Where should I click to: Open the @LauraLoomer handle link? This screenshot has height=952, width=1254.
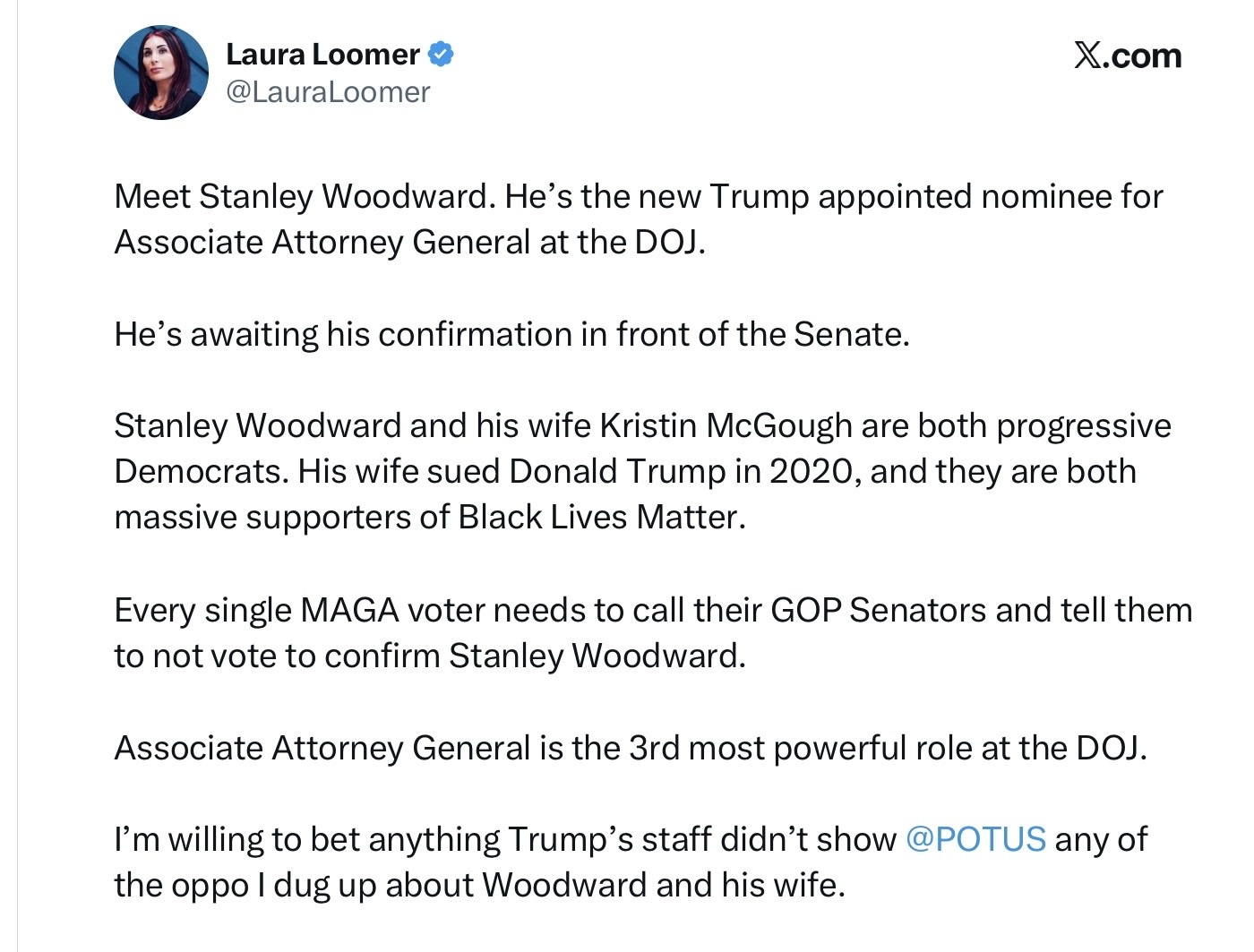pyautogui.click(x=328, y=91)
